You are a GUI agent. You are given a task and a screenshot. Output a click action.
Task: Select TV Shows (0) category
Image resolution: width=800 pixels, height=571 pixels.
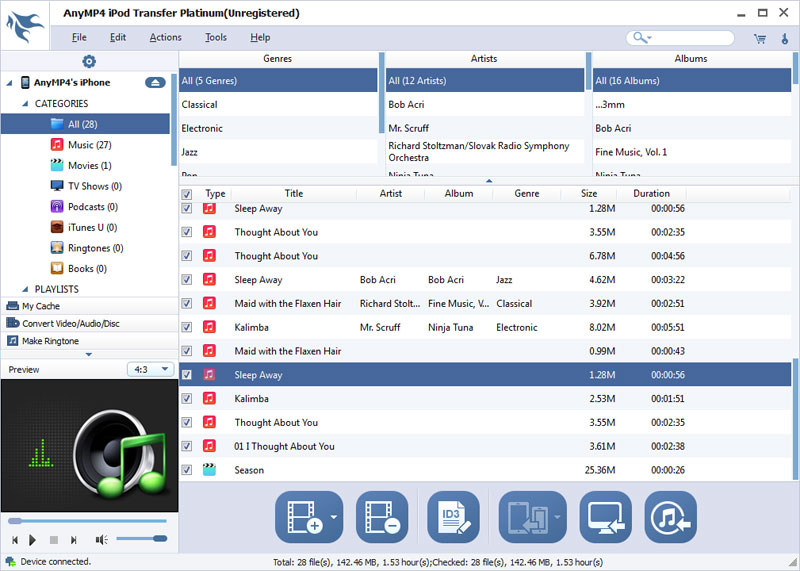94,186
